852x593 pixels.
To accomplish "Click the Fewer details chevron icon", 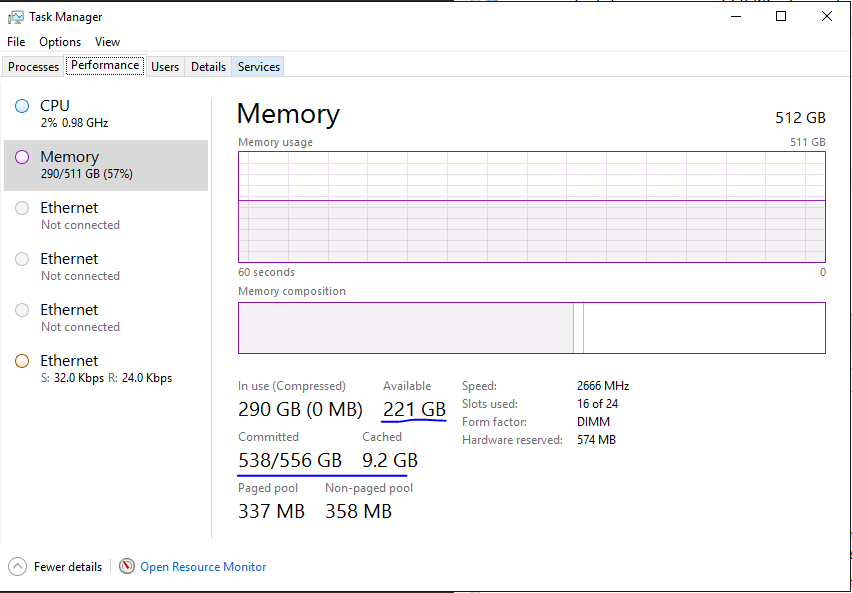I will click(x=17, y=566).
